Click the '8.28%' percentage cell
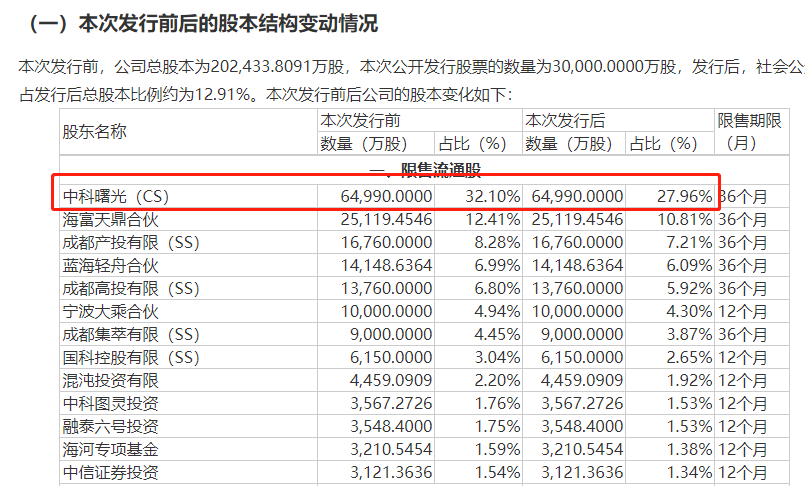The height and width of the screenshot is (486, 805). 497,243
